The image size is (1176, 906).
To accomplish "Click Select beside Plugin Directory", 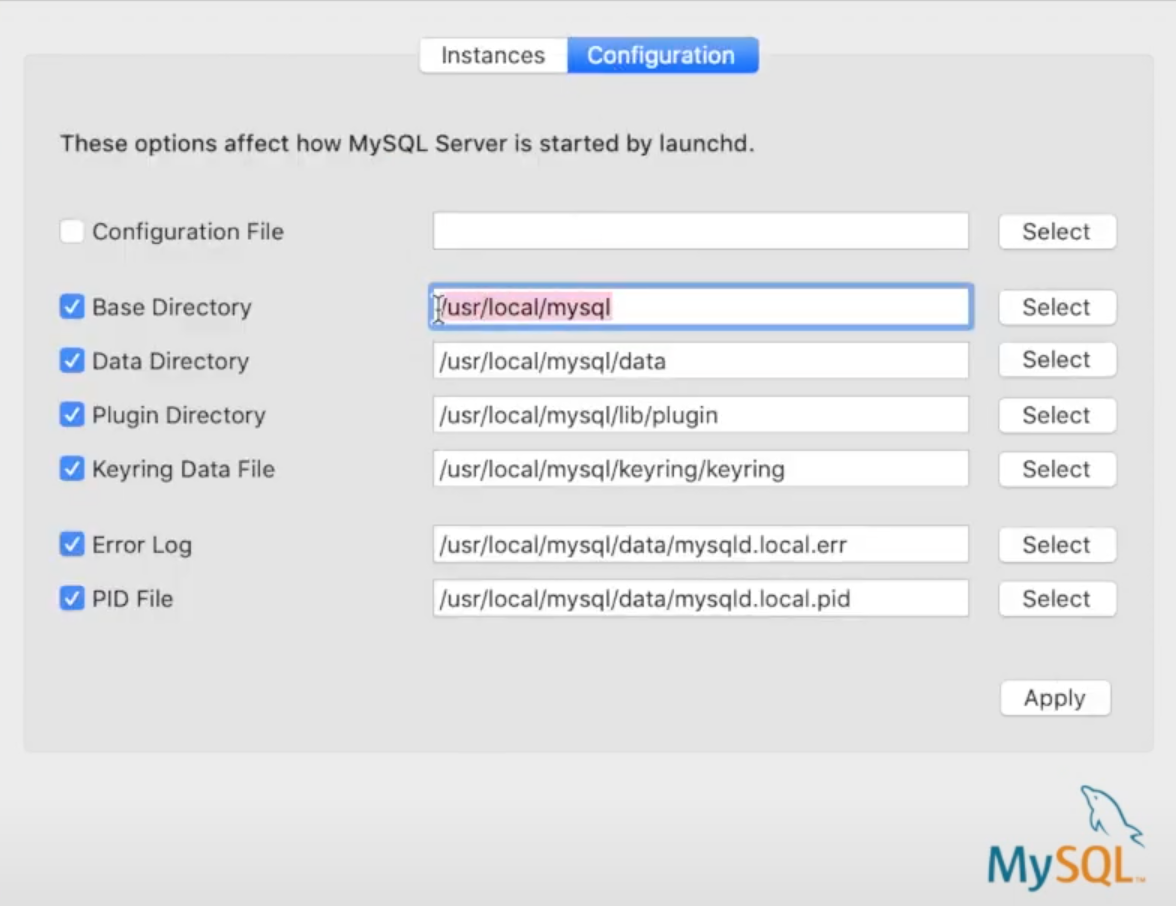I will pyautogui.click(x=1057, y=416).
